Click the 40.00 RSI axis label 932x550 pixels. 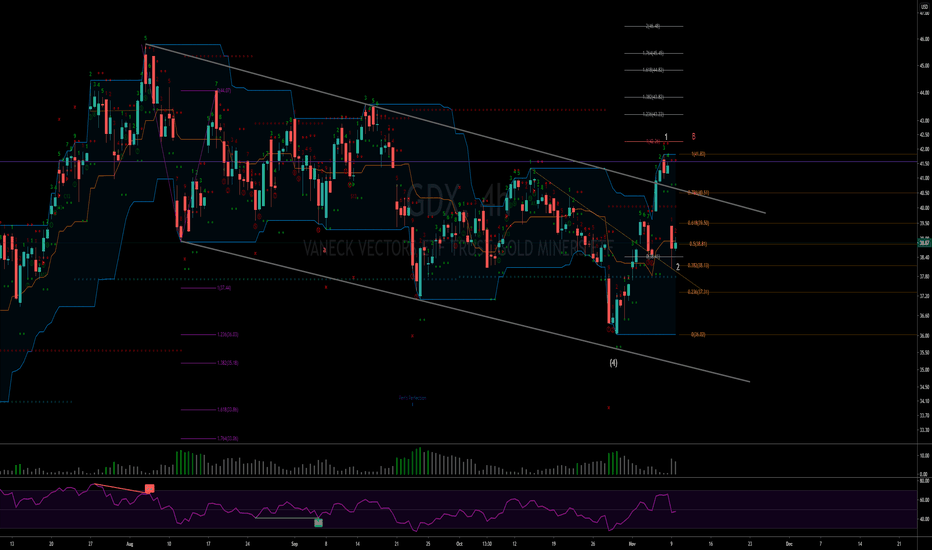[924, 519]
